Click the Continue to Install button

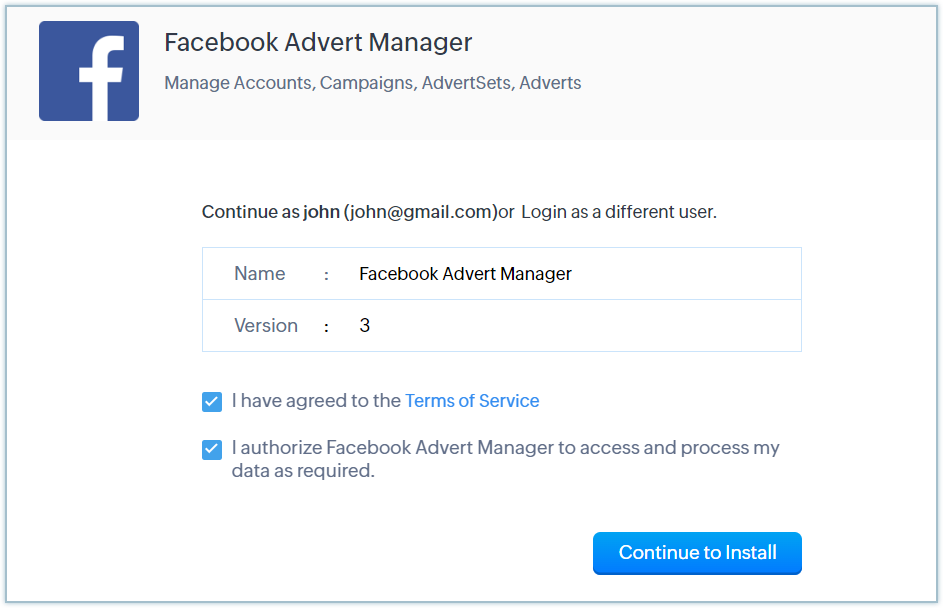coord(697,553)
